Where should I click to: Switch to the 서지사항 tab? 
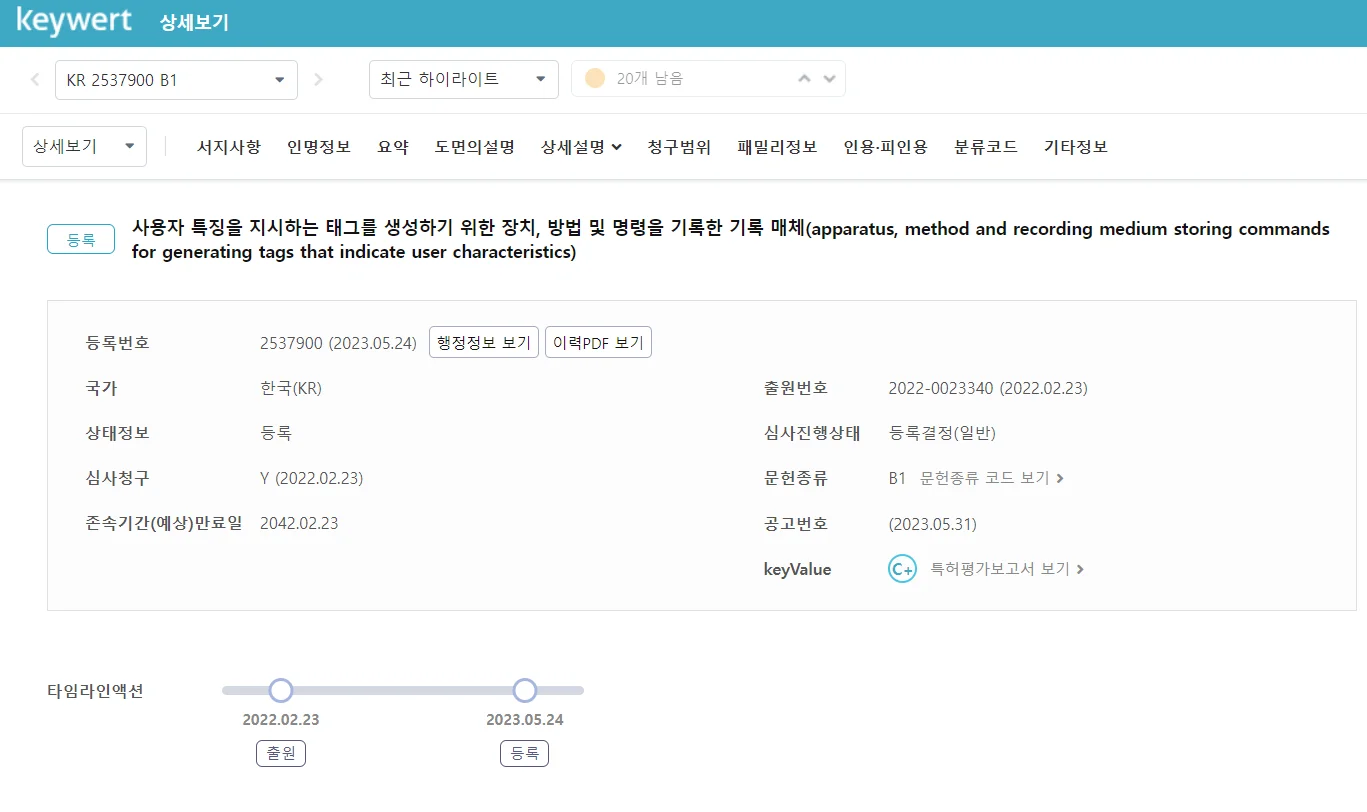point(229,147)
